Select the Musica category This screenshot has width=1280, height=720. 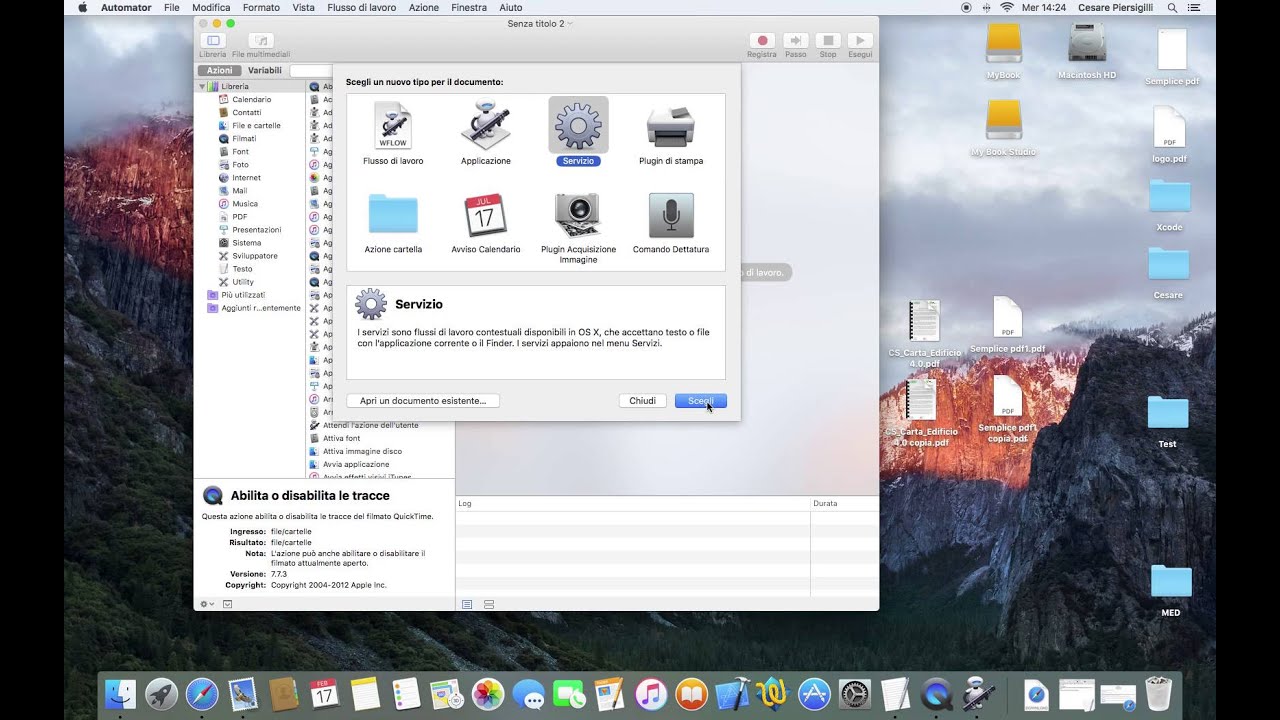point(245,204)
